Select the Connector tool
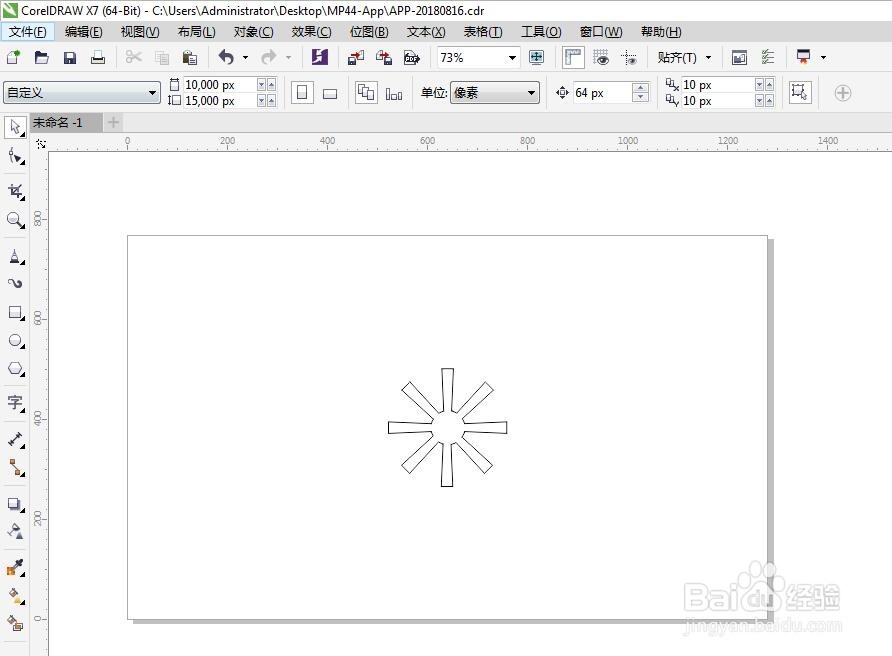The image size is (892, 656). pos(15,467)
